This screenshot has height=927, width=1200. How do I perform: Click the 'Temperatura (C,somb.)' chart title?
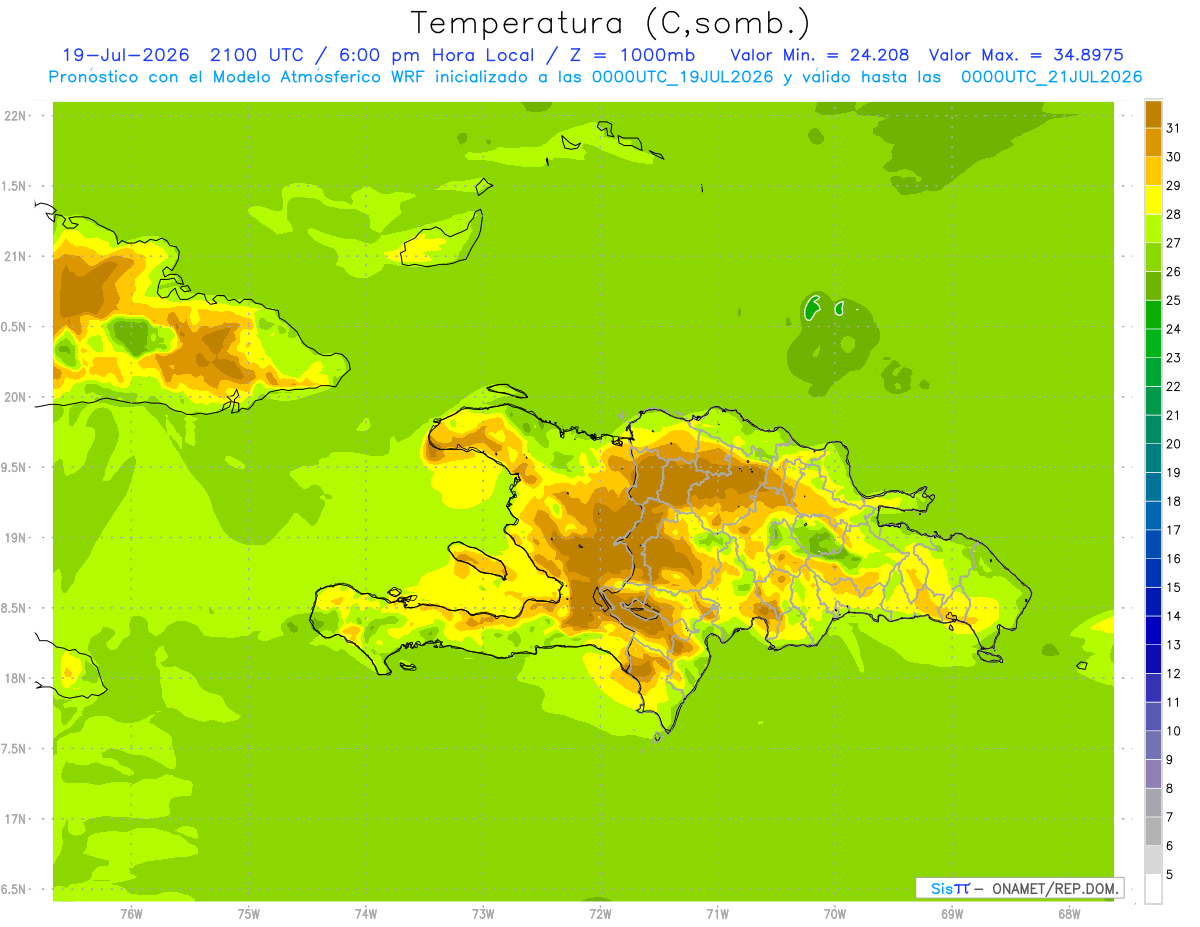point(611,23)
